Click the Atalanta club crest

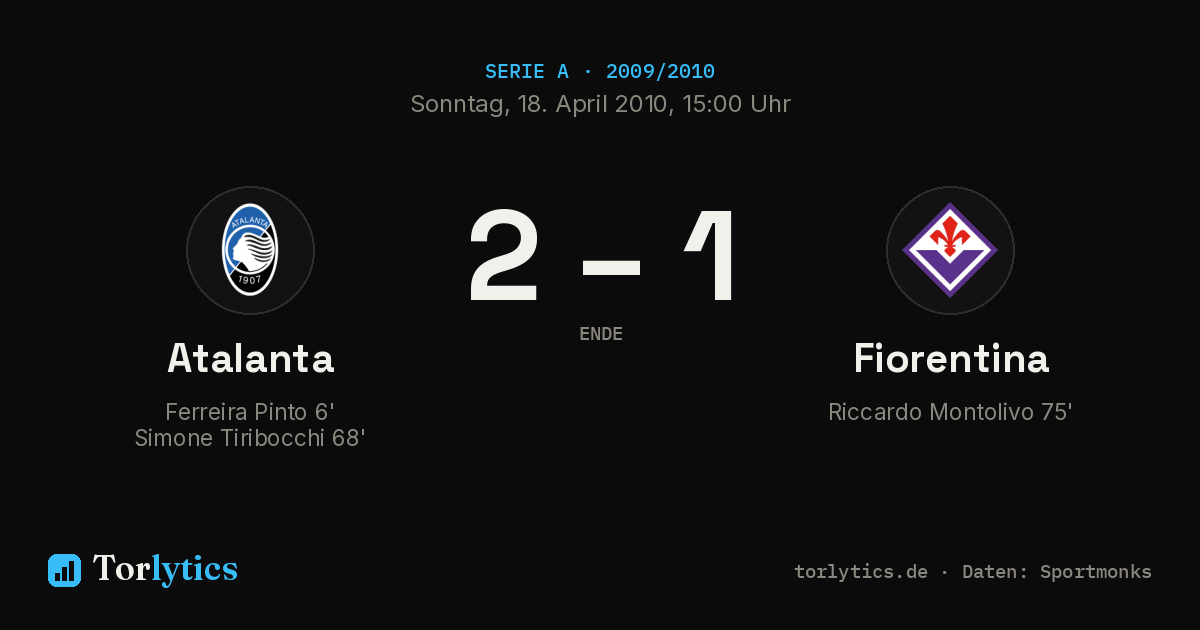pyautogui.click(x=250, y=250)
